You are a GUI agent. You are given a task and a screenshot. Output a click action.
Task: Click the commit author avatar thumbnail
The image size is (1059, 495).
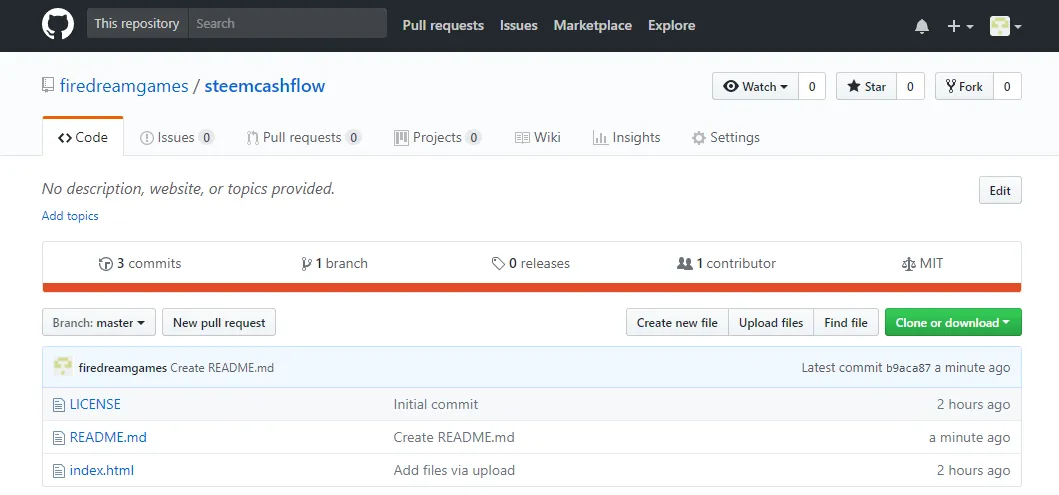63,367
